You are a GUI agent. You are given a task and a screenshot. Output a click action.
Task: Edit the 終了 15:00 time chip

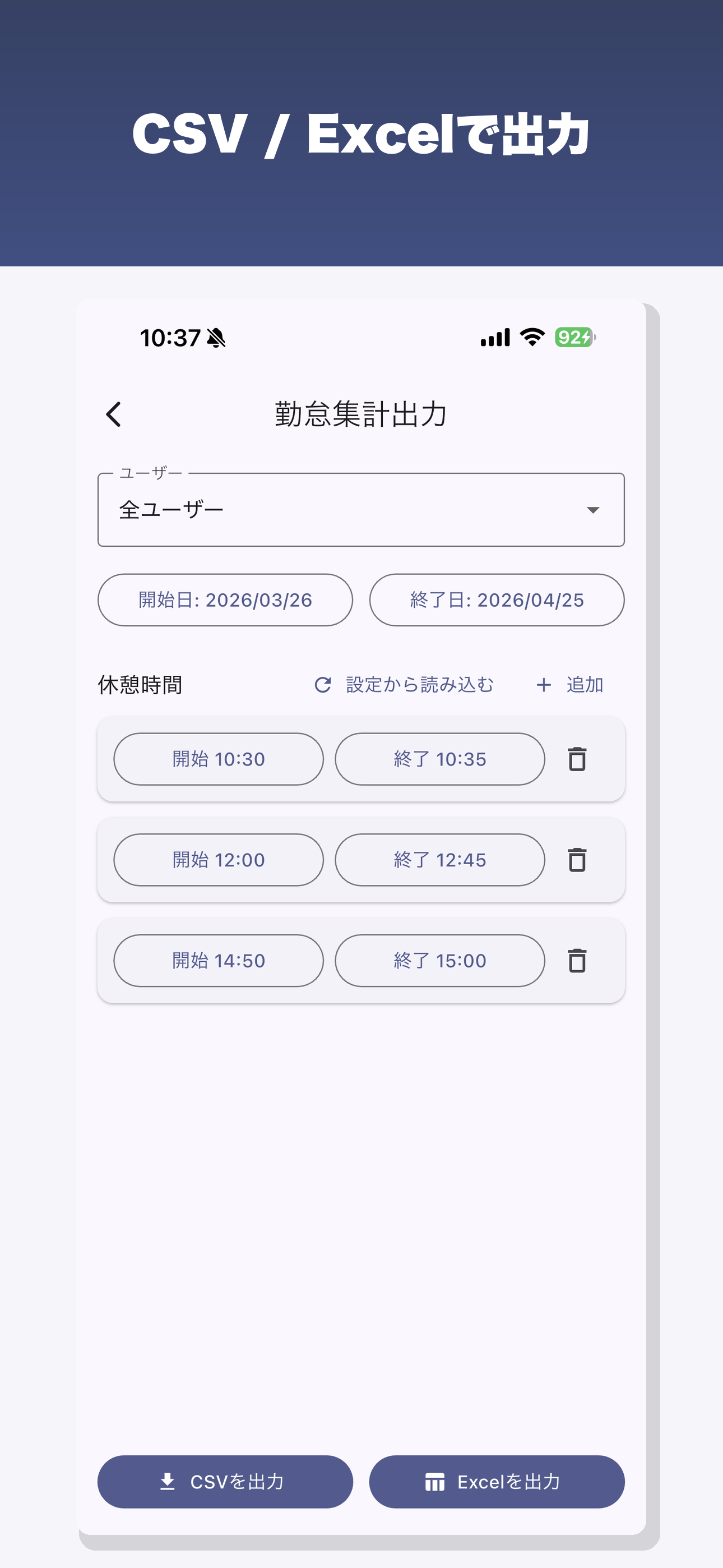(x=439, y=961)
